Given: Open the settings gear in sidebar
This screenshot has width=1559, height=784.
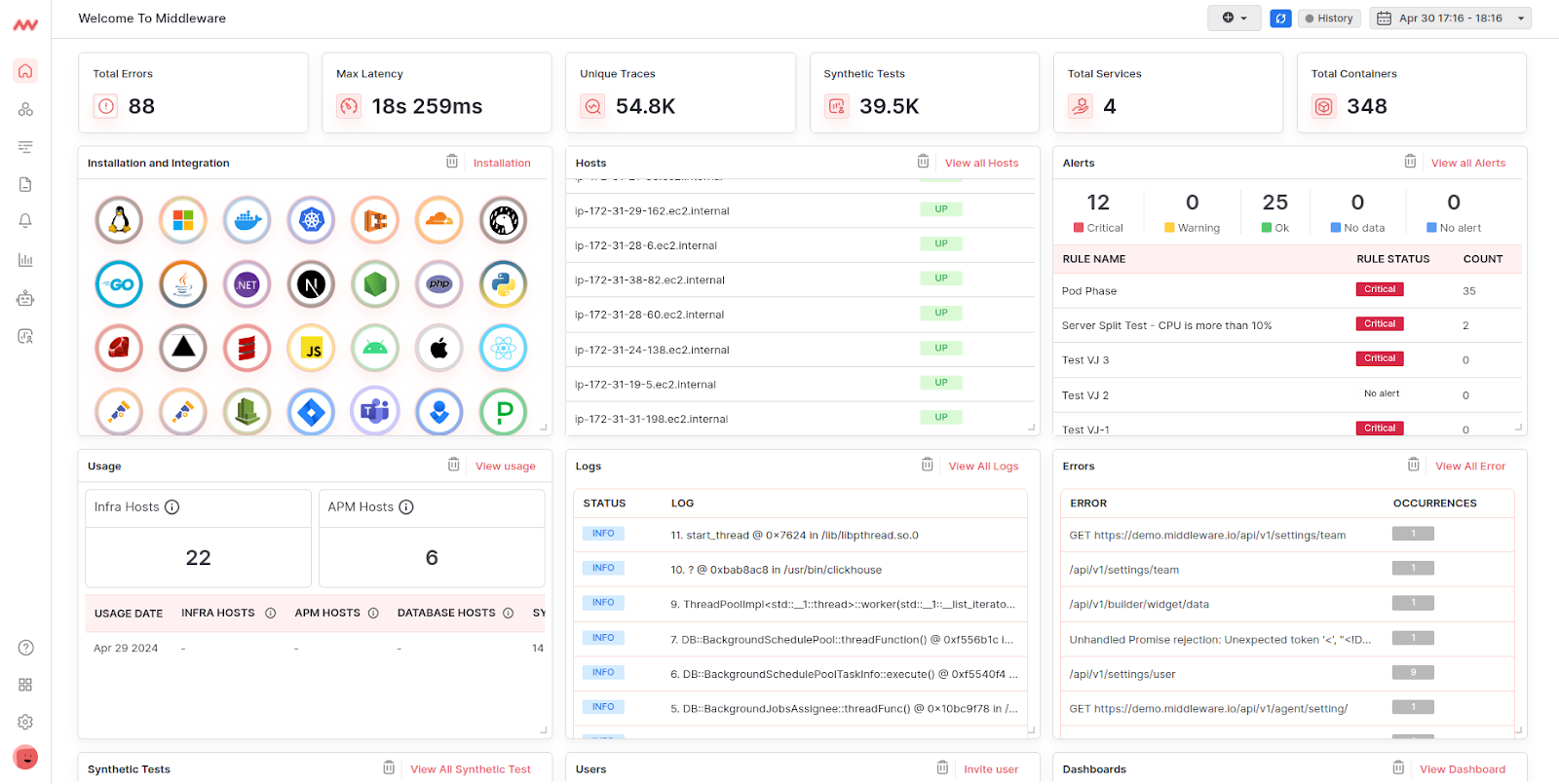Looking at the screenshot, I should click(x=25, y=722).
